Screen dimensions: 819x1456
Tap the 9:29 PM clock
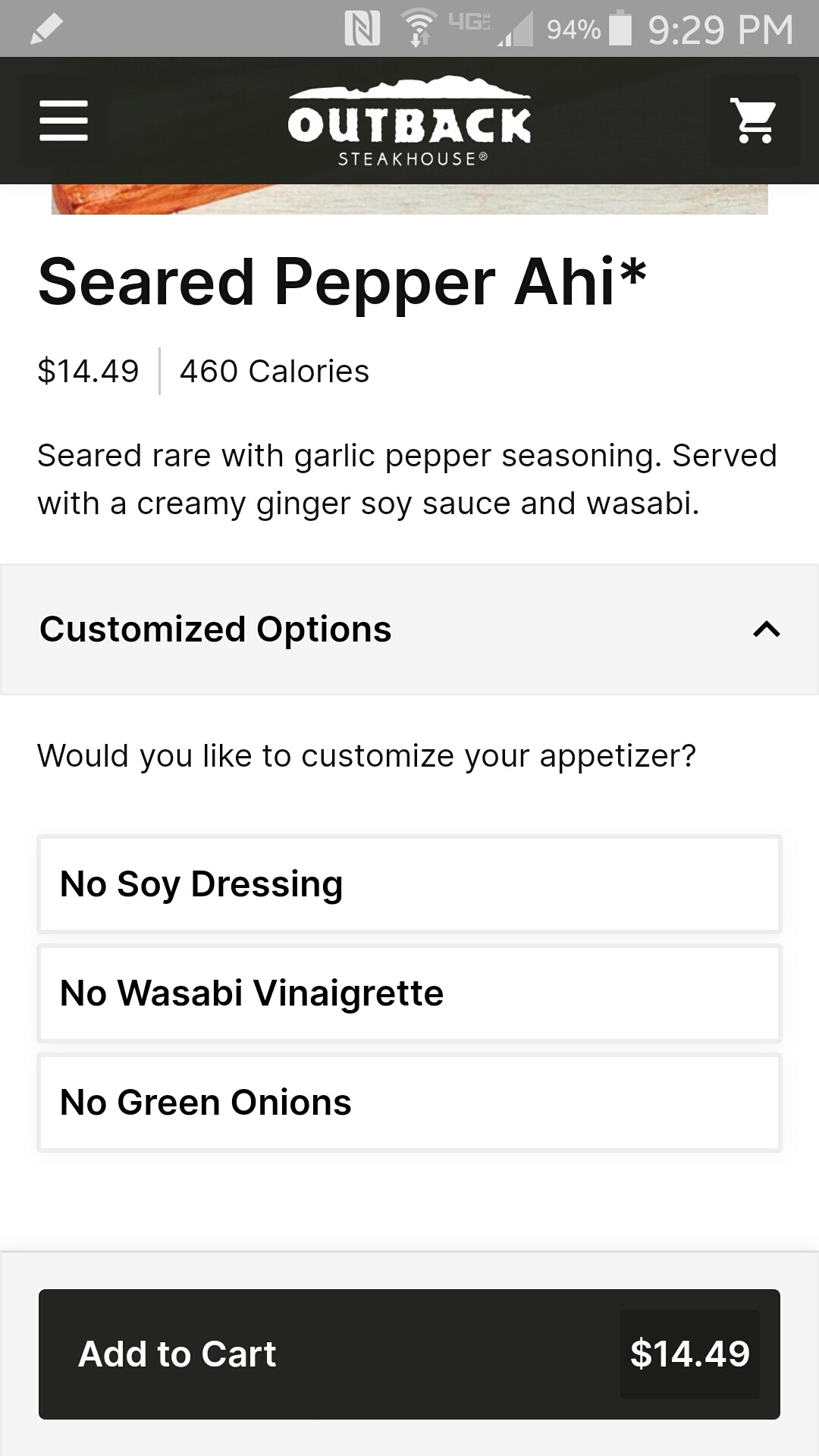(720, 30)
